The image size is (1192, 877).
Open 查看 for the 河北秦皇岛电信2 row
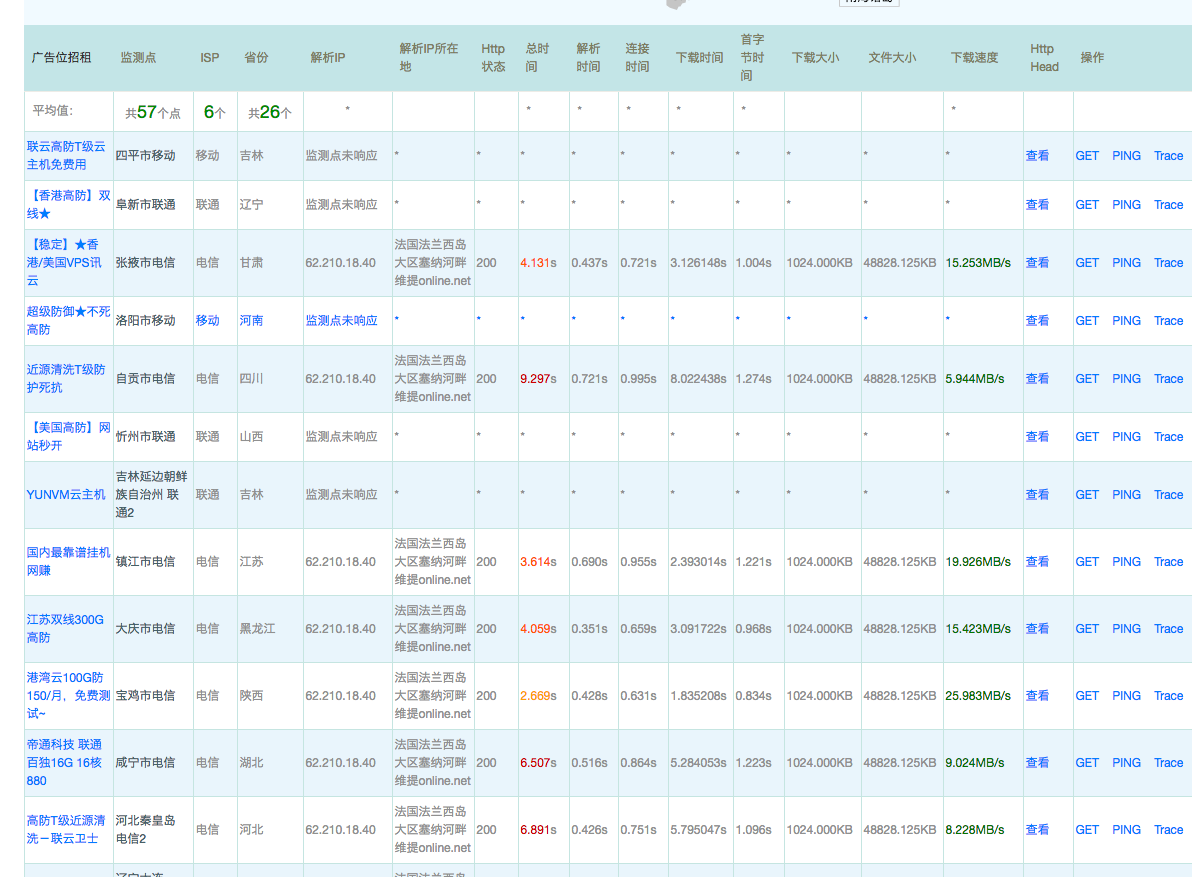pos(1037,830)
